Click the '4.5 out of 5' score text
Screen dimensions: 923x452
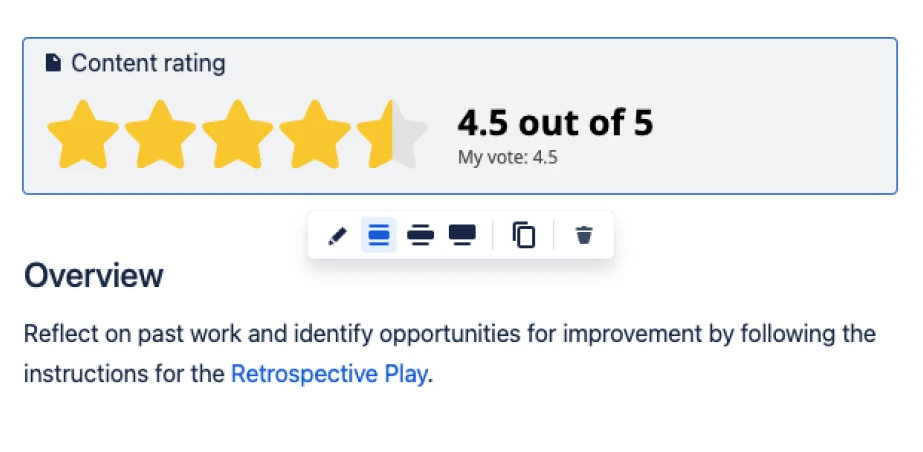(x=555, y=122)
